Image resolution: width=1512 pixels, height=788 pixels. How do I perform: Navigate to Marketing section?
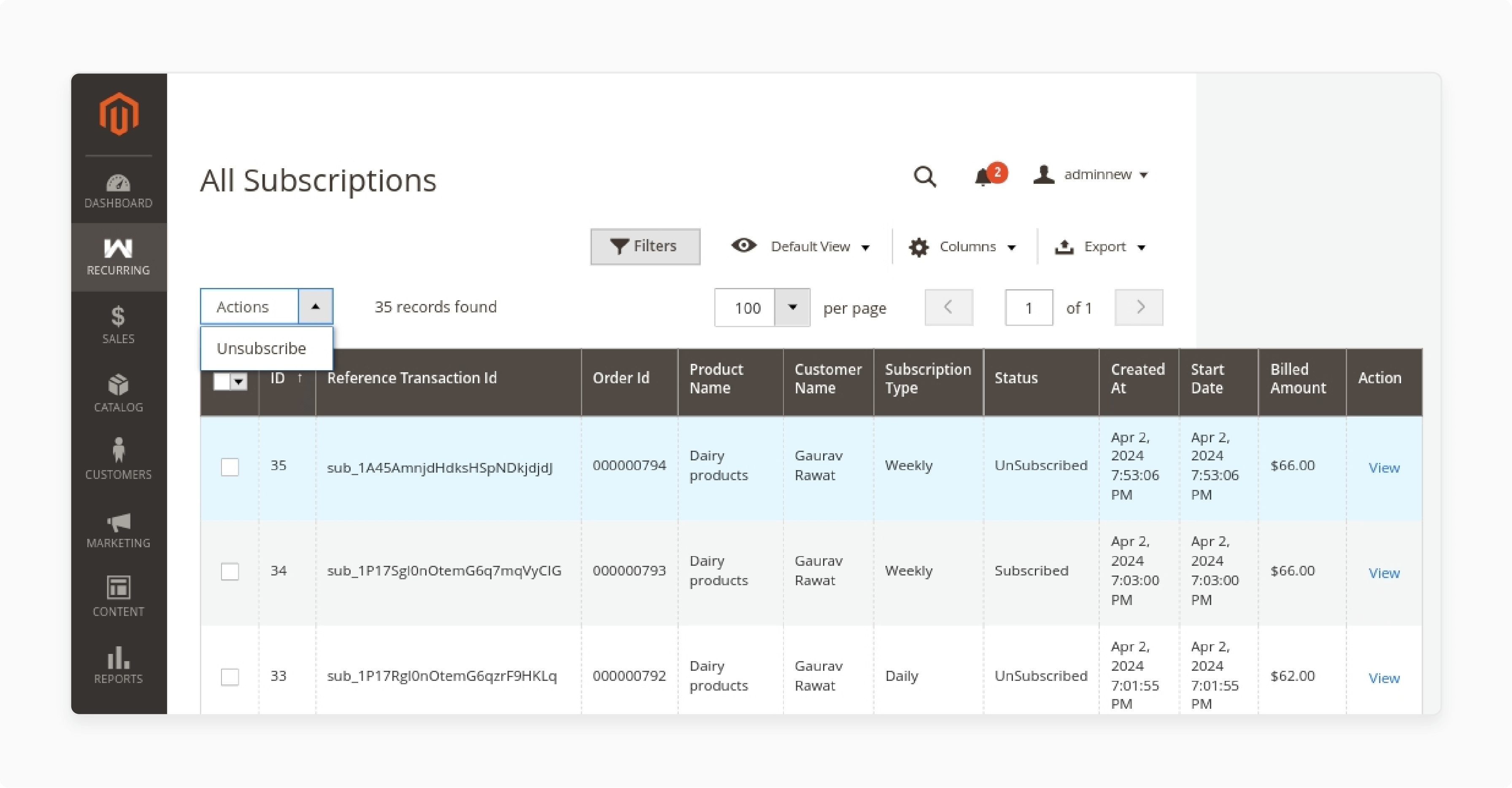[118, 530]
